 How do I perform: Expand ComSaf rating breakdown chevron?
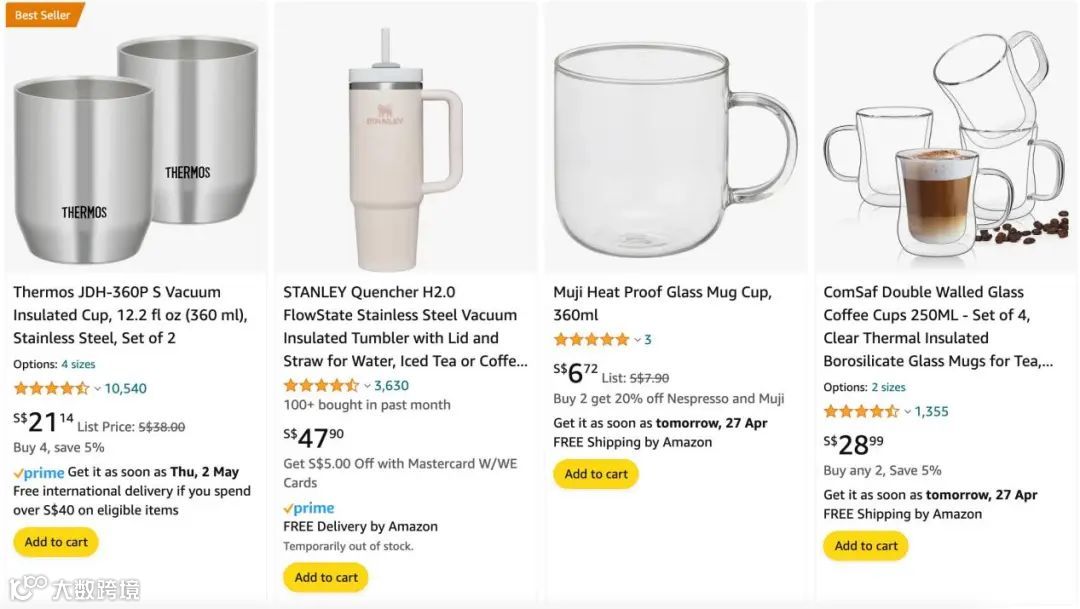click(x=907, y=411)
